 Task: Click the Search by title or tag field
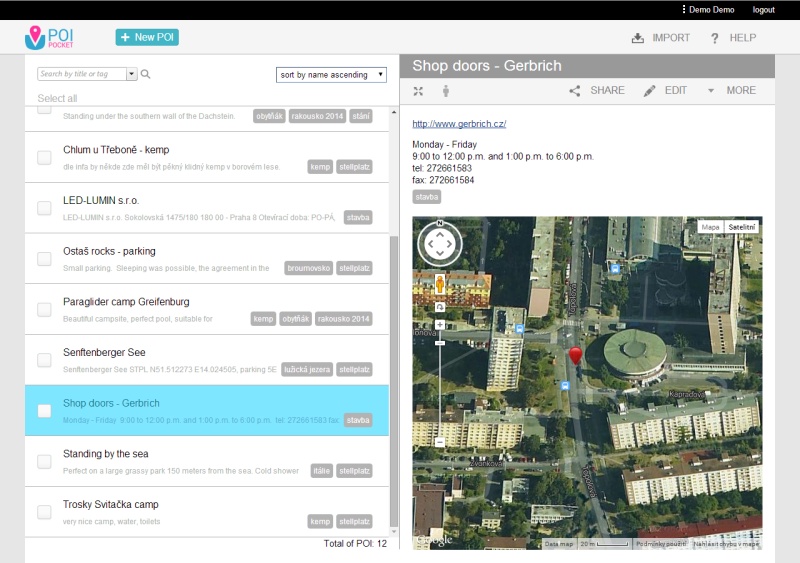[82, 74]
